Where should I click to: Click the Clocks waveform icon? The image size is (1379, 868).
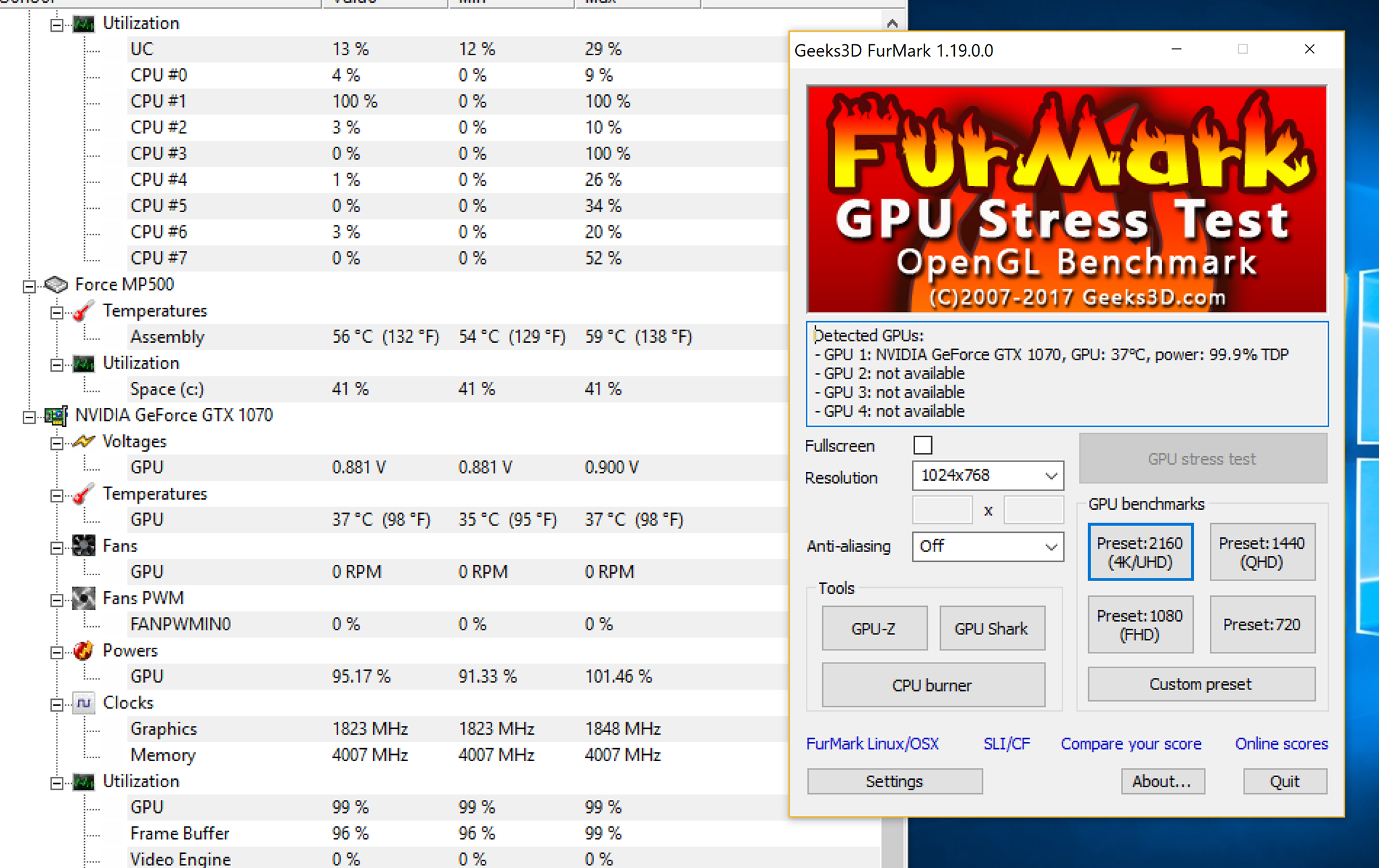tap(83, 703)
